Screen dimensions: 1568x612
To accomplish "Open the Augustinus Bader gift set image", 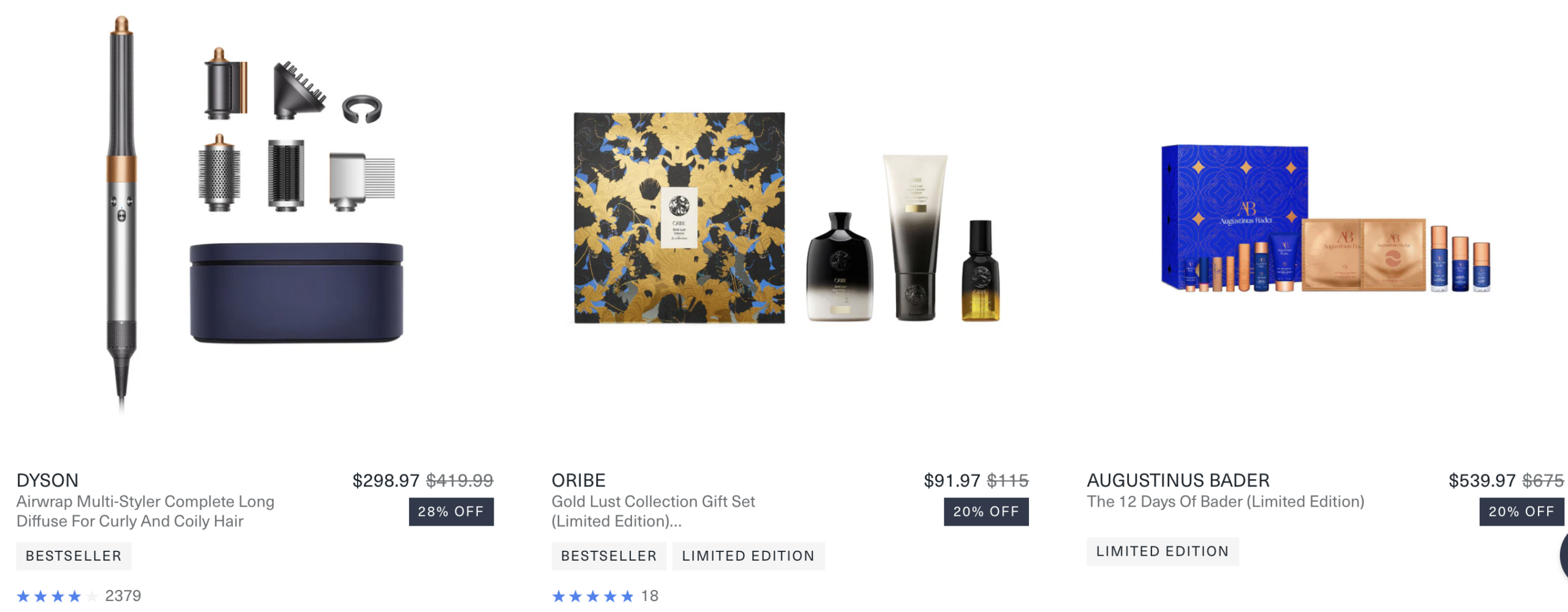I will (1326, 218).
